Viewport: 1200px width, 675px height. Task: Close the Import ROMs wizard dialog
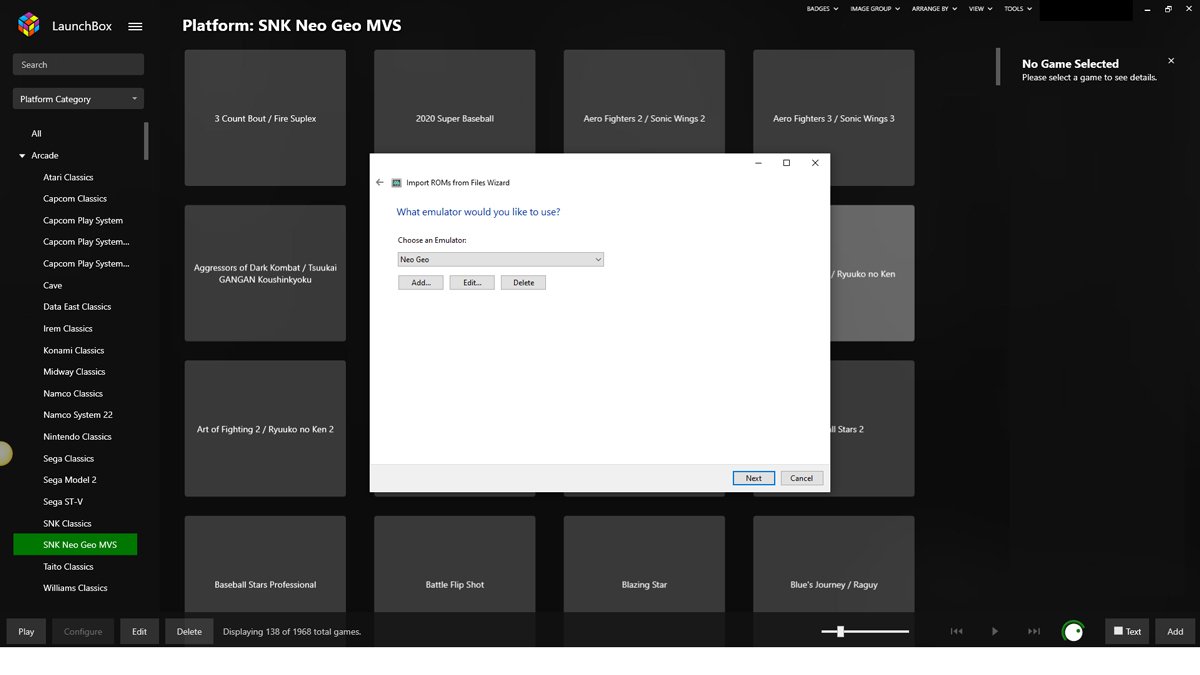(815, 163)
